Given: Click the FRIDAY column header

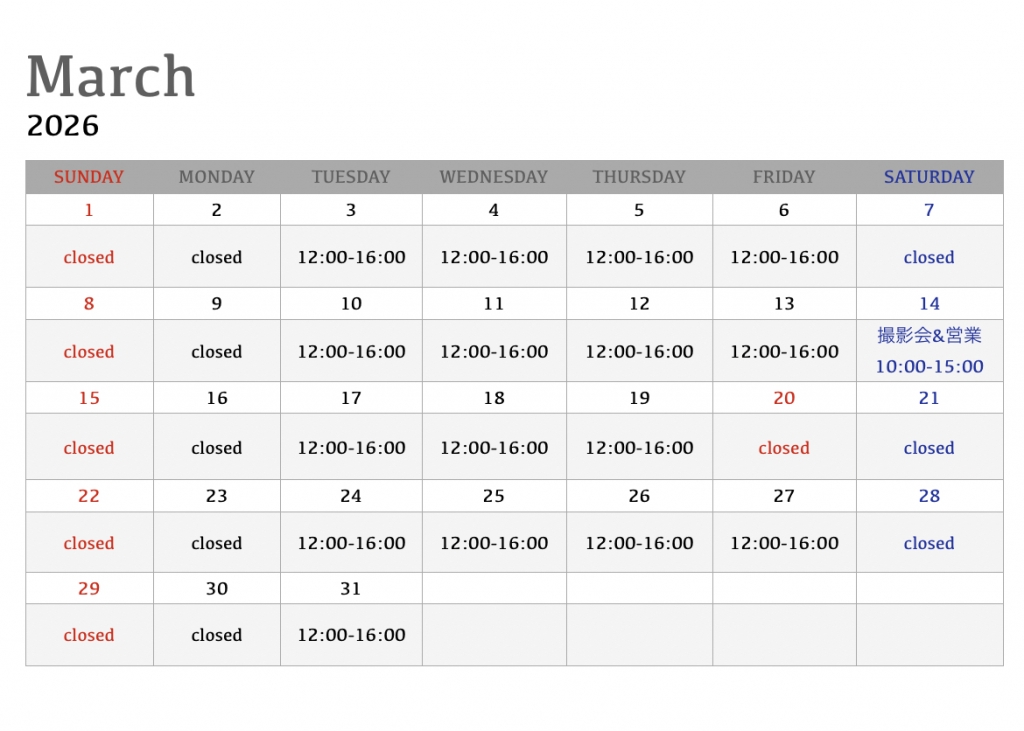Looking at the screenshot, I should click(784, 177).
